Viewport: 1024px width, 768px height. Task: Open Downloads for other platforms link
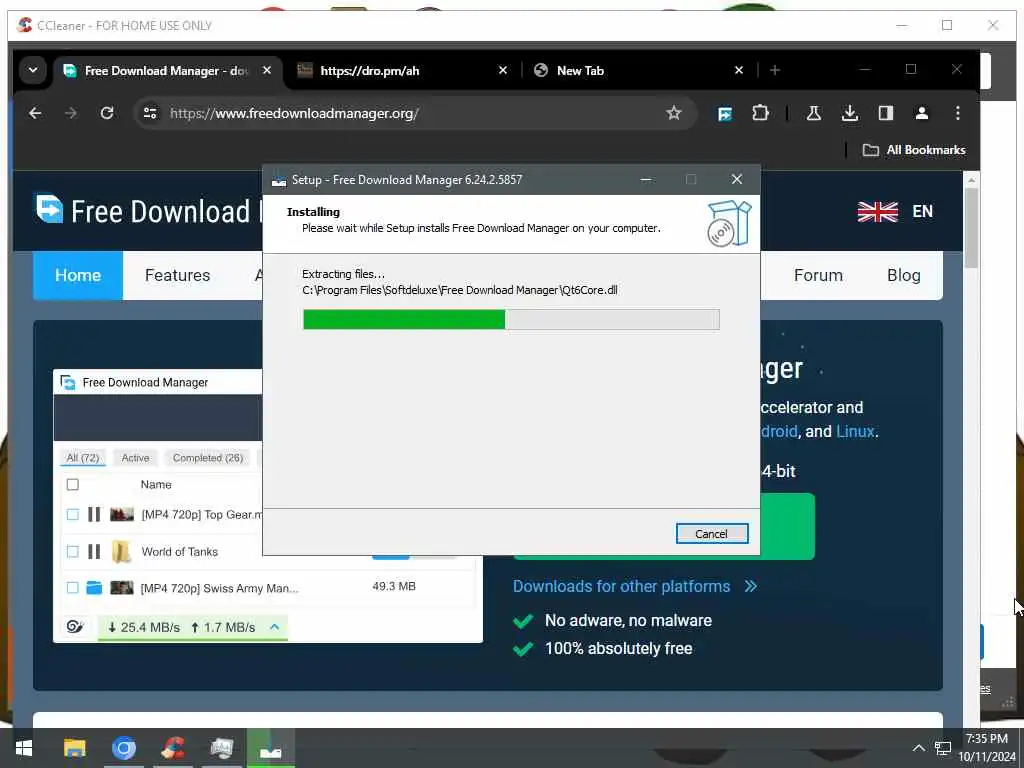[x=635, y=586]
